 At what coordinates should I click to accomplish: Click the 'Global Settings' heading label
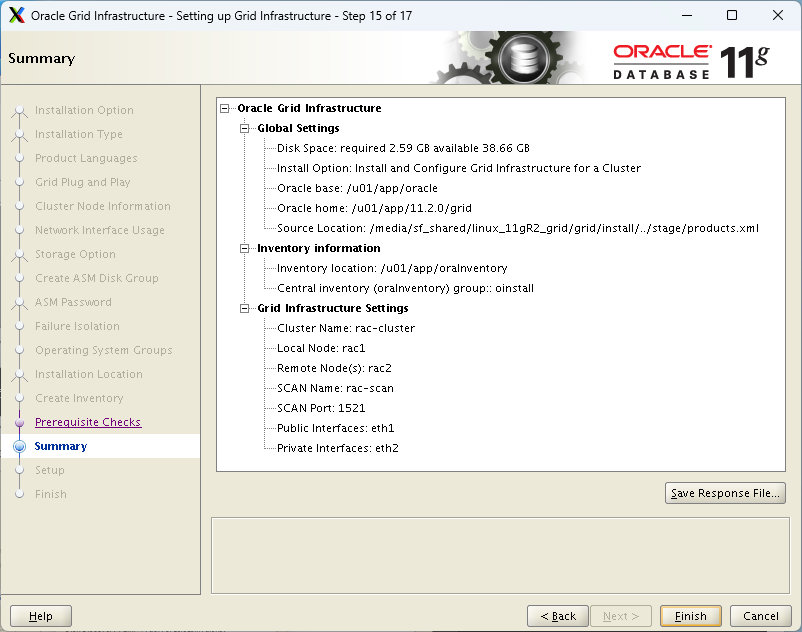click(x=298, y=128)
